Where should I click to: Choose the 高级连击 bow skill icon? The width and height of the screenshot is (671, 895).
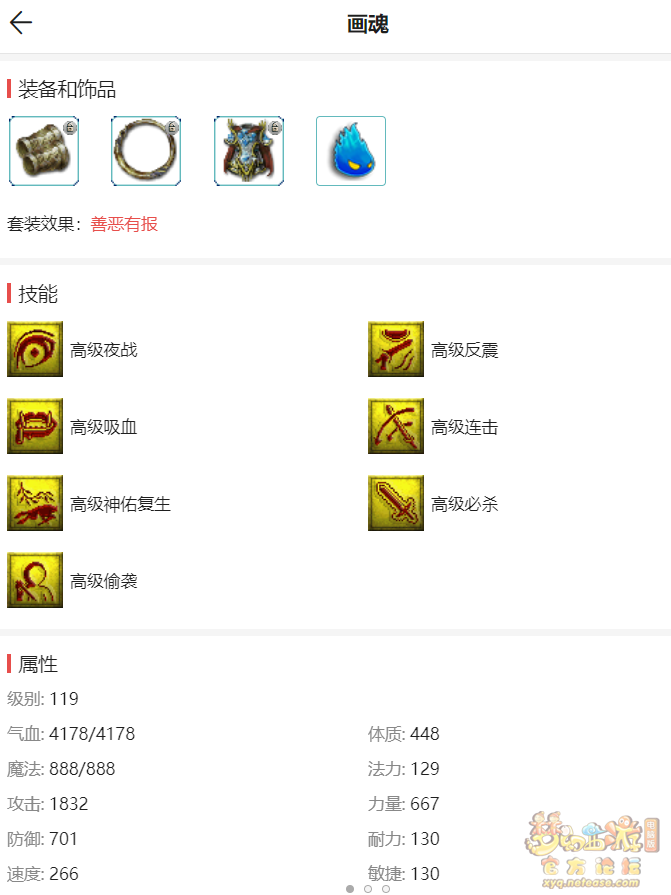point(396,426)
